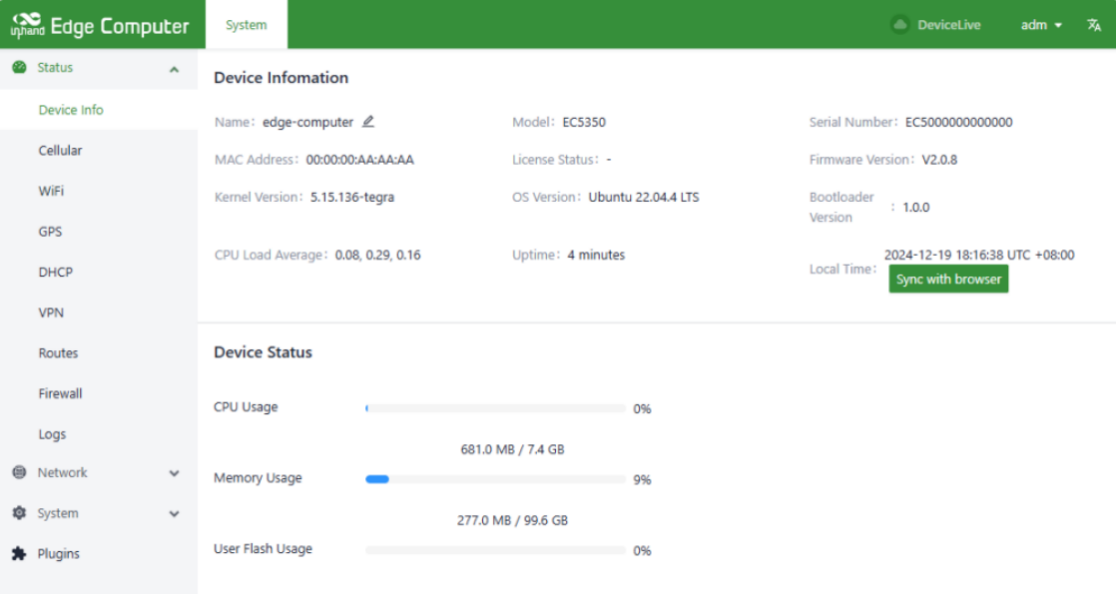Click the InHand Edge Computer logo
1116x594 pixels.
click(x=99, y=26)
